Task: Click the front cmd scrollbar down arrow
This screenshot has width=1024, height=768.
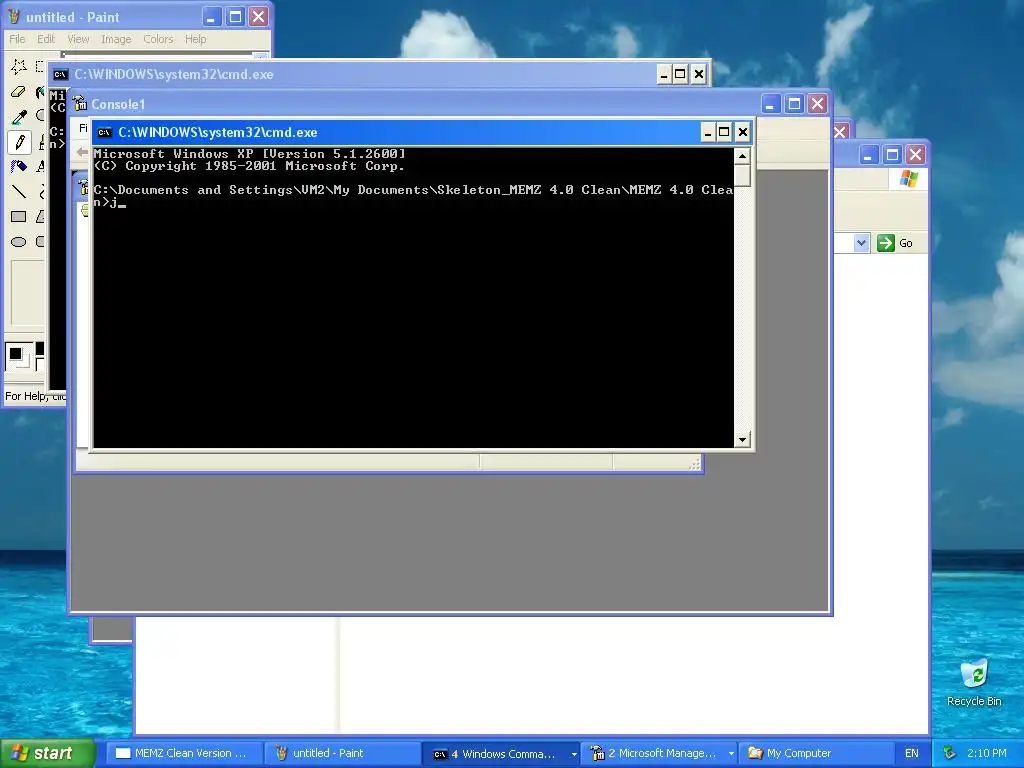Action: point(742,440)
